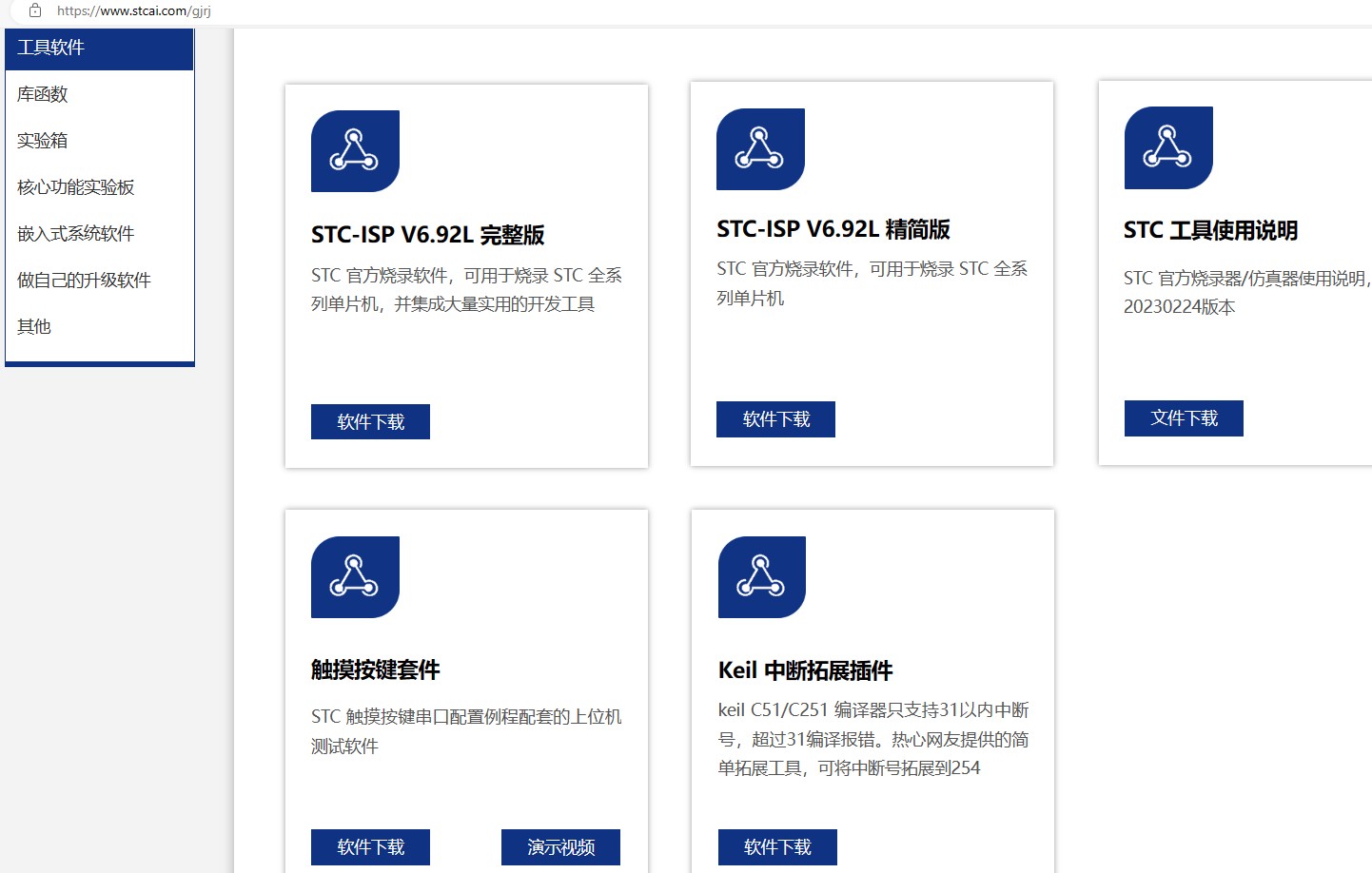
Task: Select 工具软件 in the sidebar
Action: click(99, 48)
